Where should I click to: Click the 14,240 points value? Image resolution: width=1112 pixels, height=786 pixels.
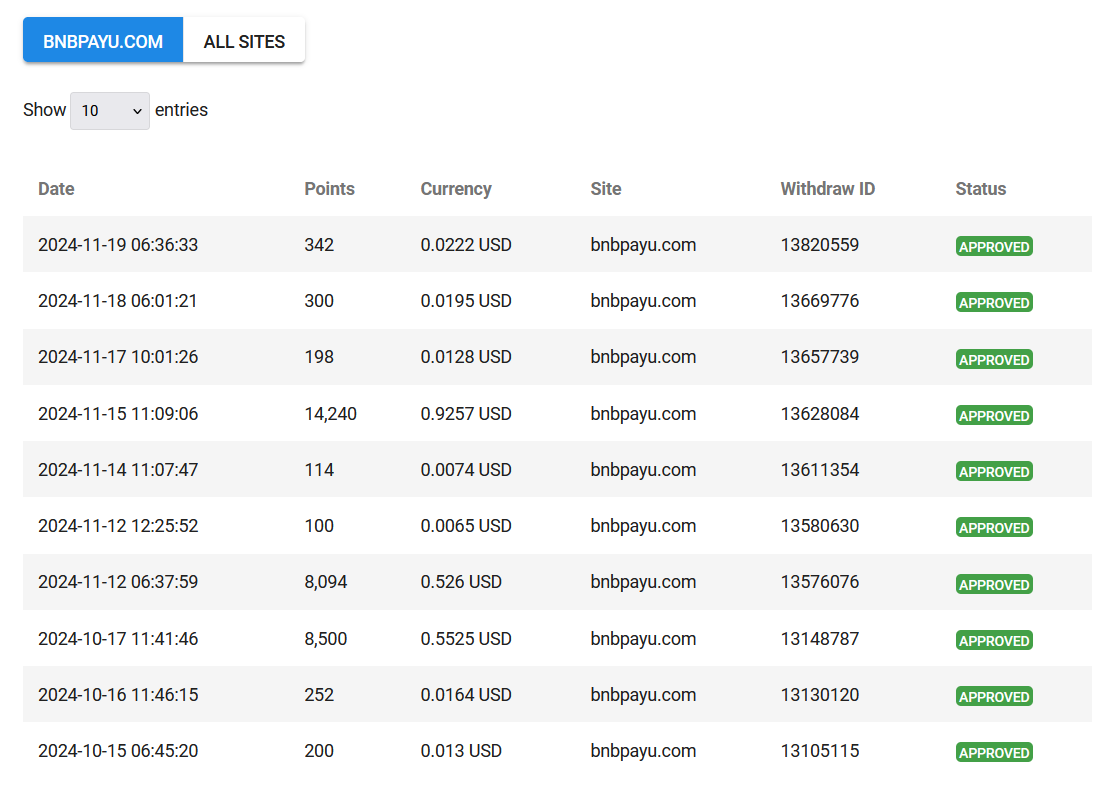[330, 414]
